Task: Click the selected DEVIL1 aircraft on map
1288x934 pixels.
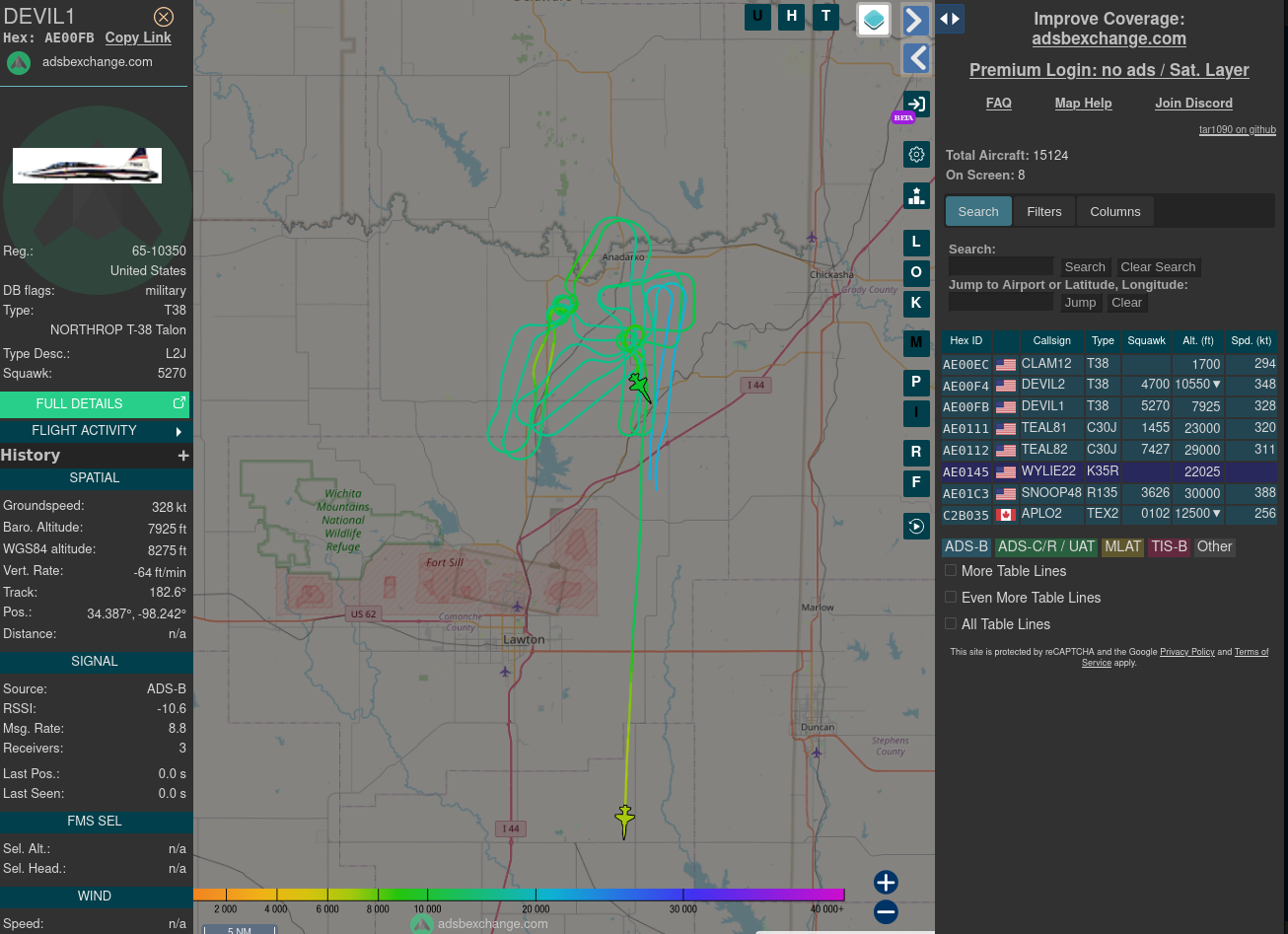Action: pos(624,821)
